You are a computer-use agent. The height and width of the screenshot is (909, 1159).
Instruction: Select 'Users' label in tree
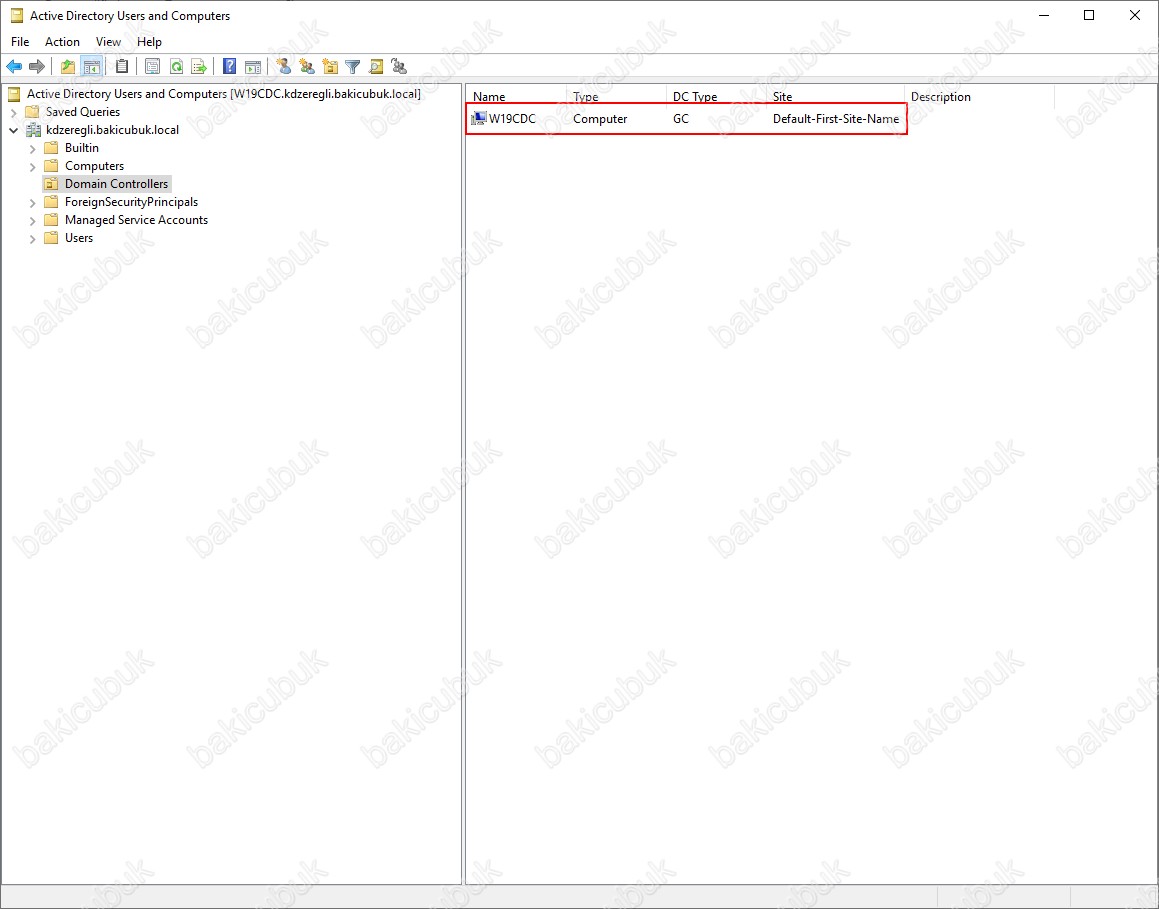78,238
